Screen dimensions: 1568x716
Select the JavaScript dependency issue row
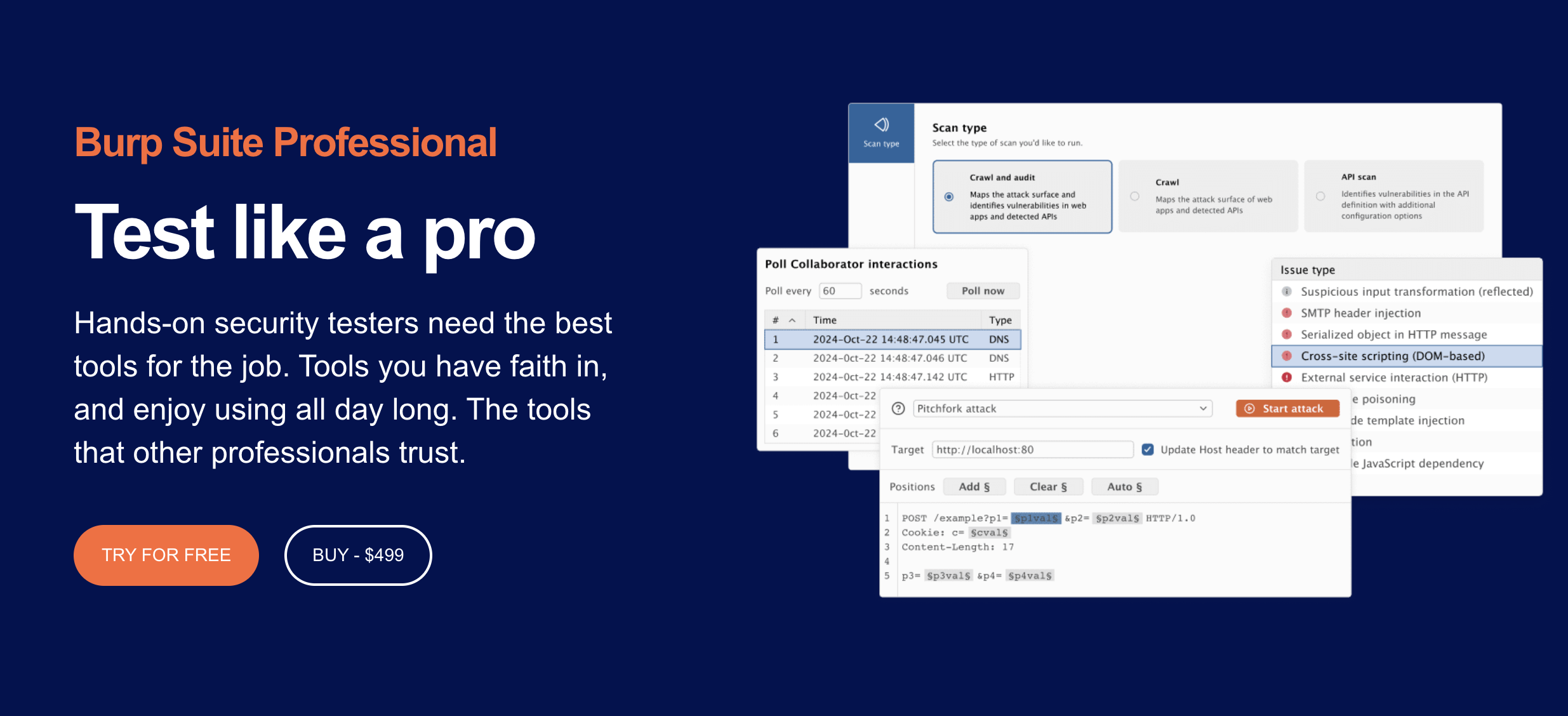pyautogui.click(x=1446, y=463)
